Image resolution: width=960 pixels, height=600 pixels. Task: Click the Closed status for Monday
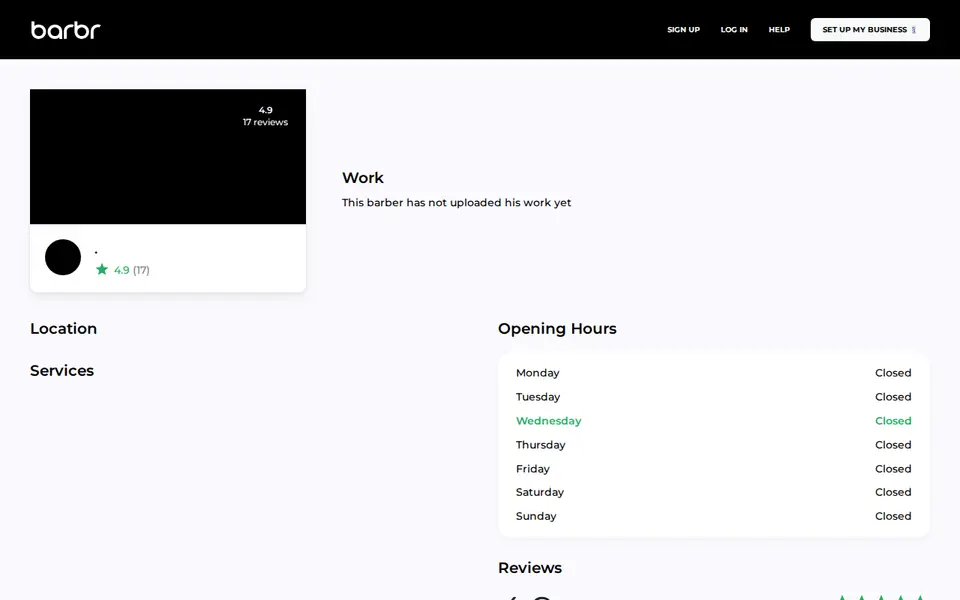pyautogui.click(x=893, y=373)
